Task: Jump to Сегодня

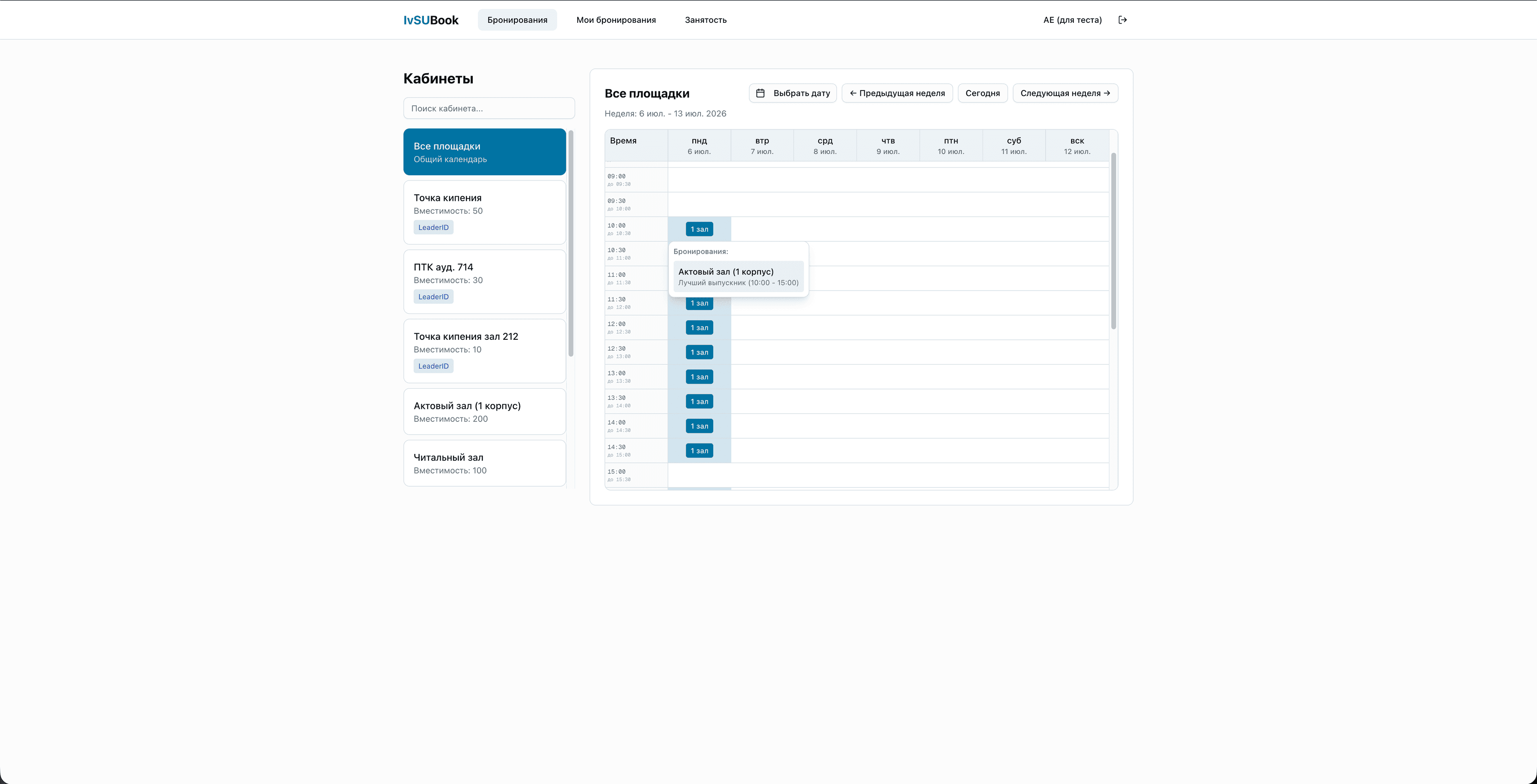Action: coord(983,93)
